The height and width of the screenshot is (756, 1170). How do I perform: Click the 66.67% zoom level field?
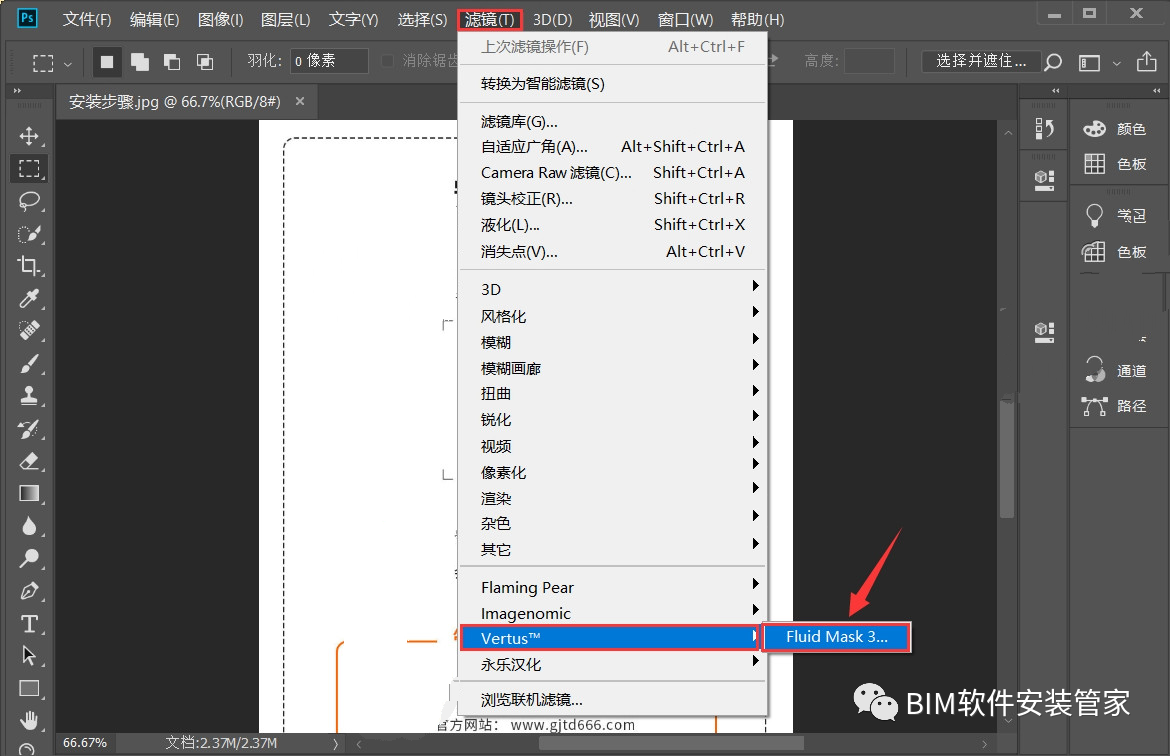pos(85,743)
